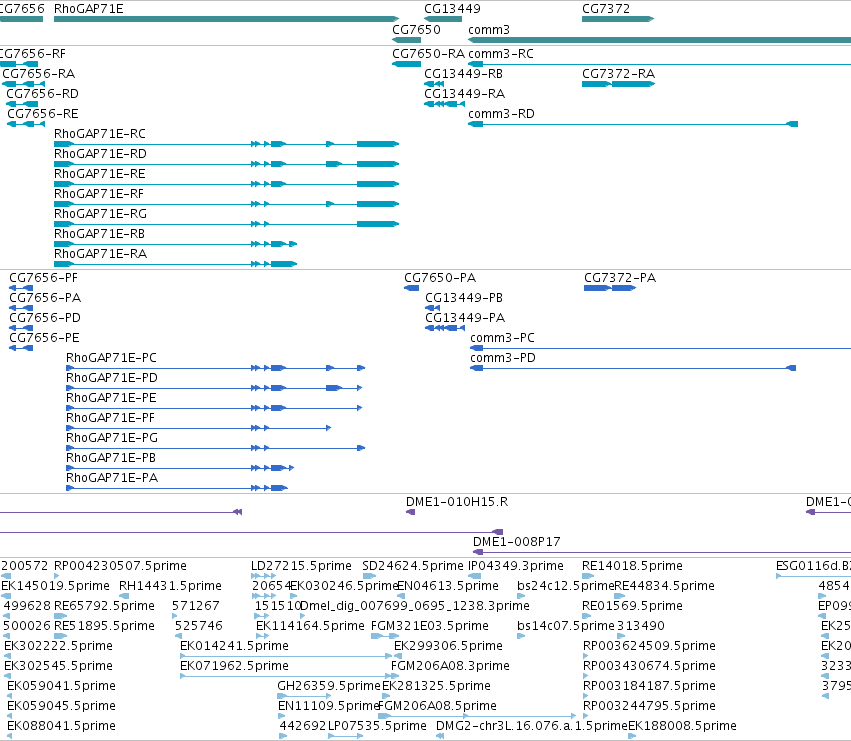This screenshot has width=851, height=741.
Task: Select transcript CG7656-RD label
Action: 42,93
